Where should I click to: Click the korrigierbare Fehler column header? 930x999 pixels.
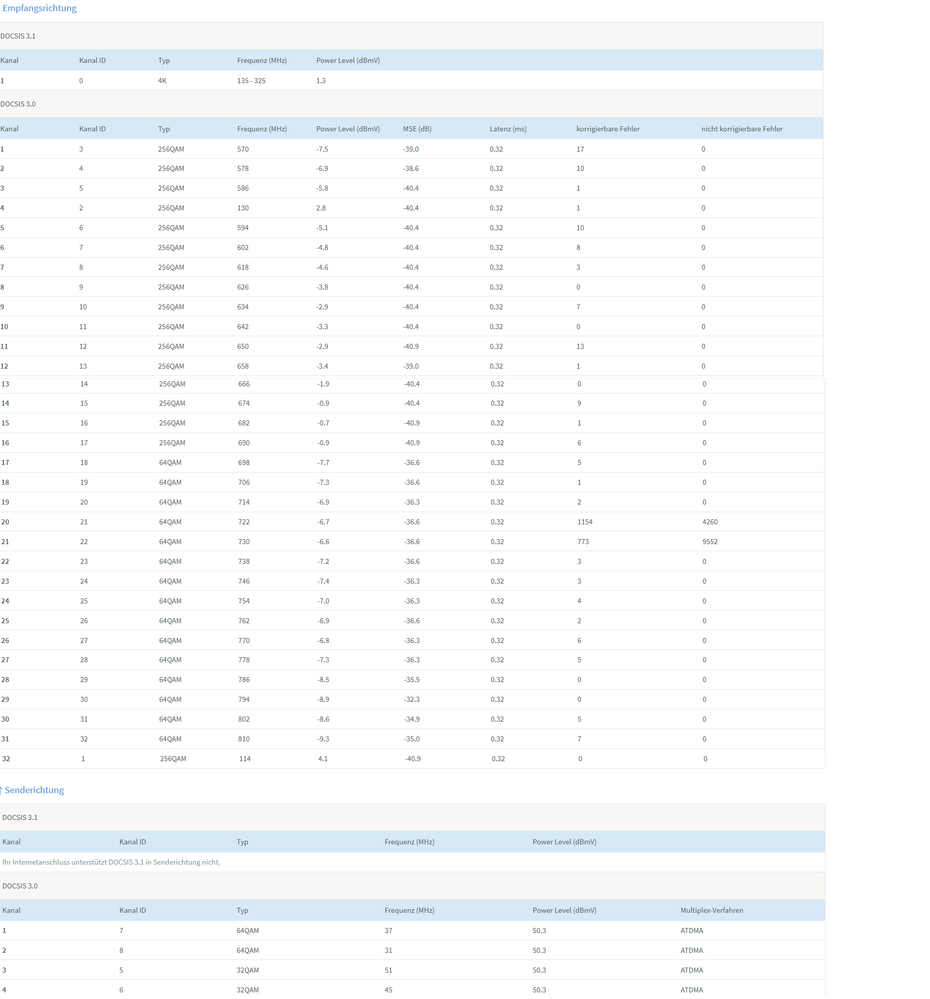point(608,129)
